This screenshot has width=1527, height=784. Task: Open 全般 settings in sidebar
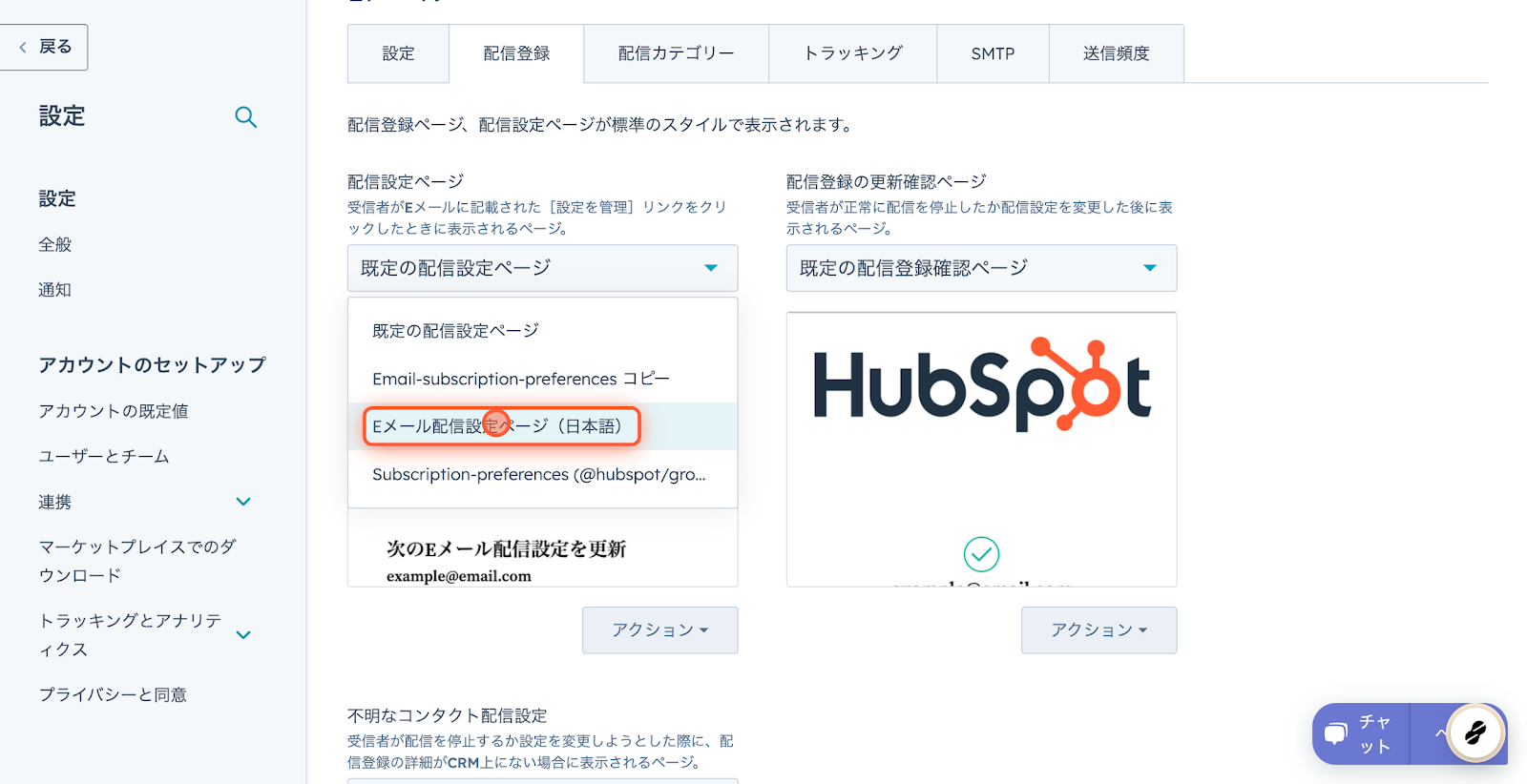point(54,244)
